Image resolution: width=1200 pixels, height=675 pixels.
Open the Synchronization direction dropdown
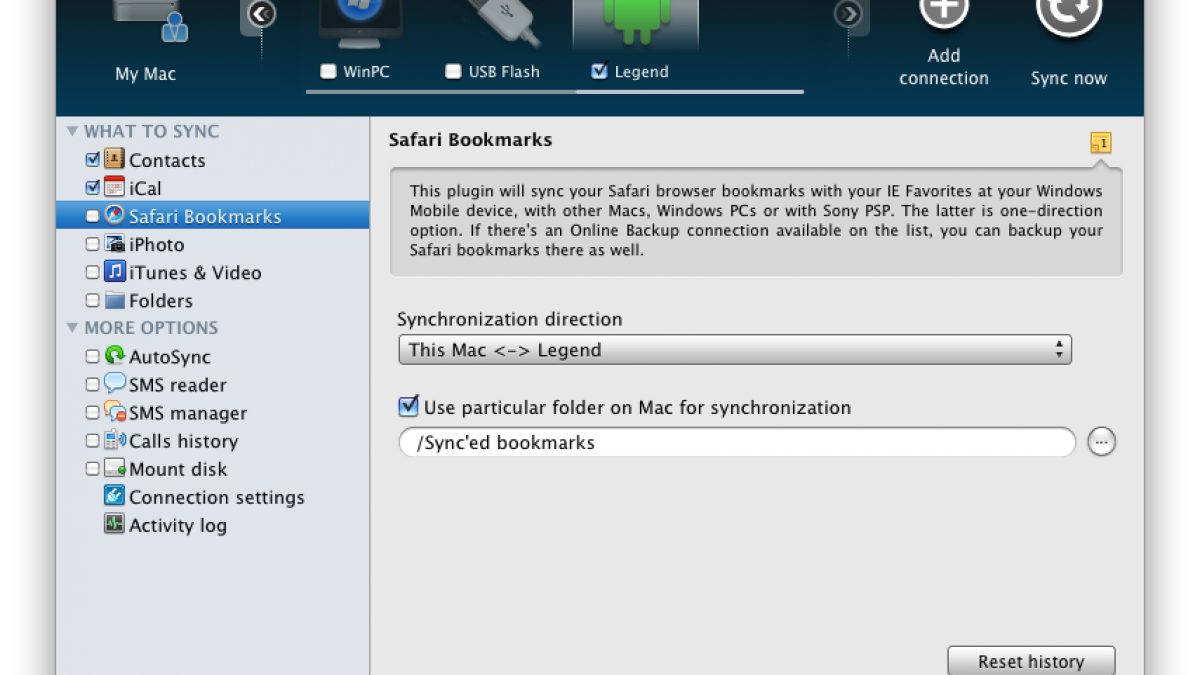734,350
